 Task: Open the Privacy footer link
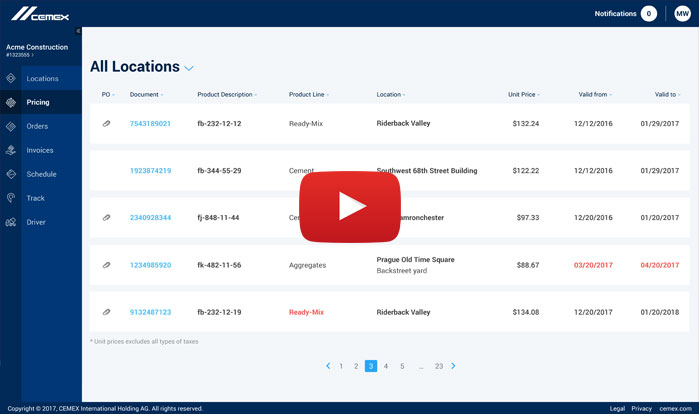pos(641,408)
